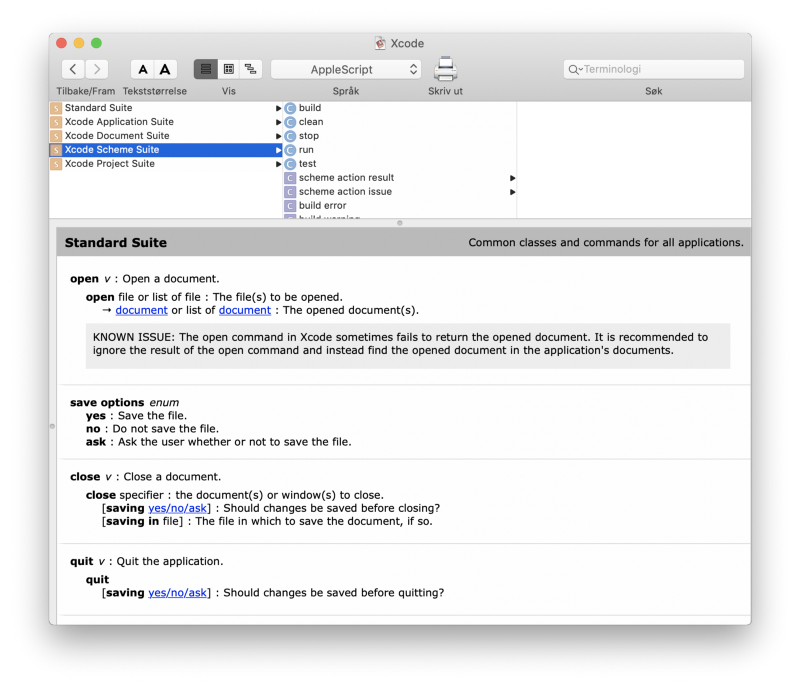The width and height of the screenshot is (800, 689).
Task: Click the search magnifier icon
Action: [574, 70]
